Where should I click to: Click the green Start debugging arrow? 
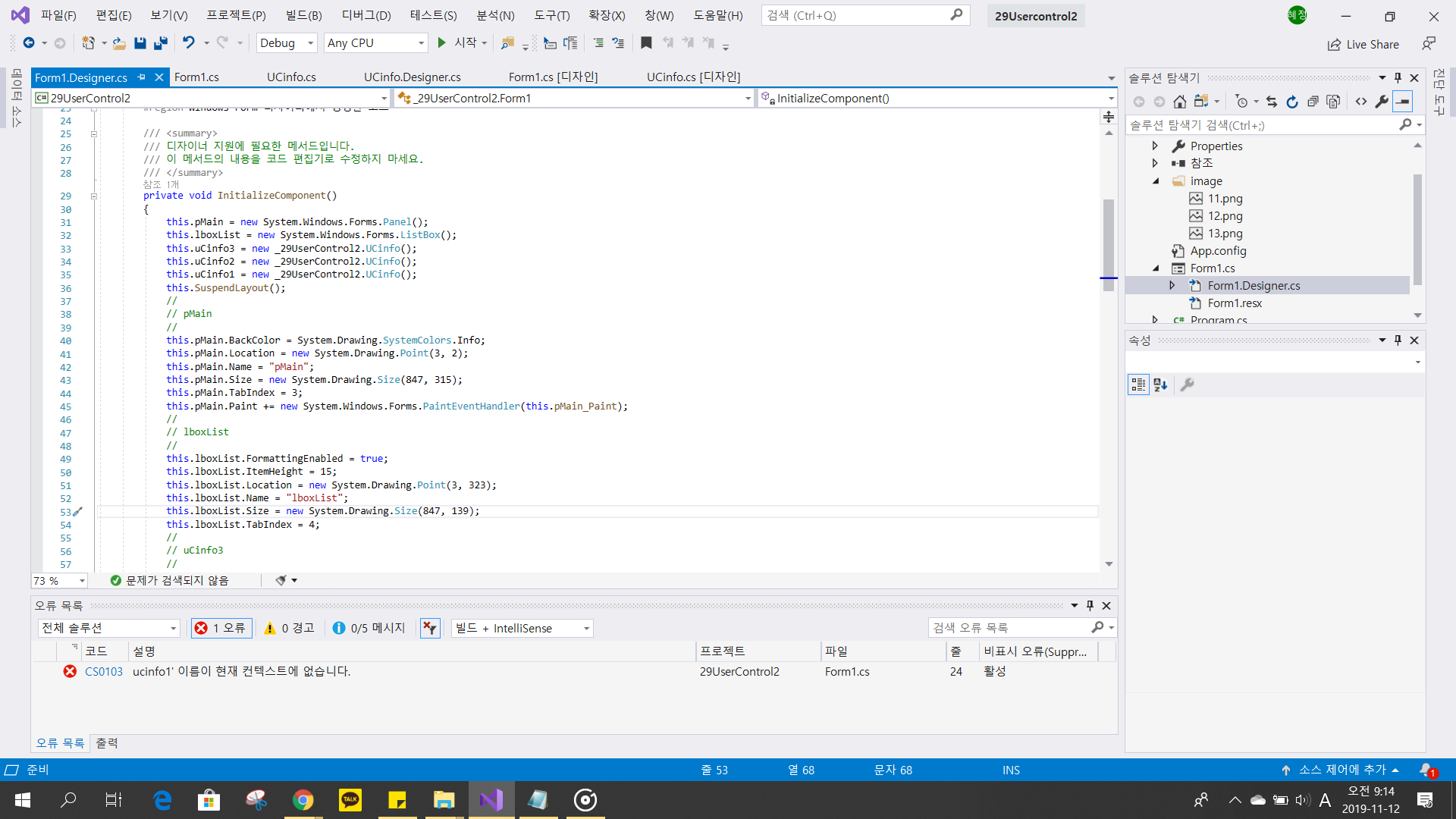point(441,43)
